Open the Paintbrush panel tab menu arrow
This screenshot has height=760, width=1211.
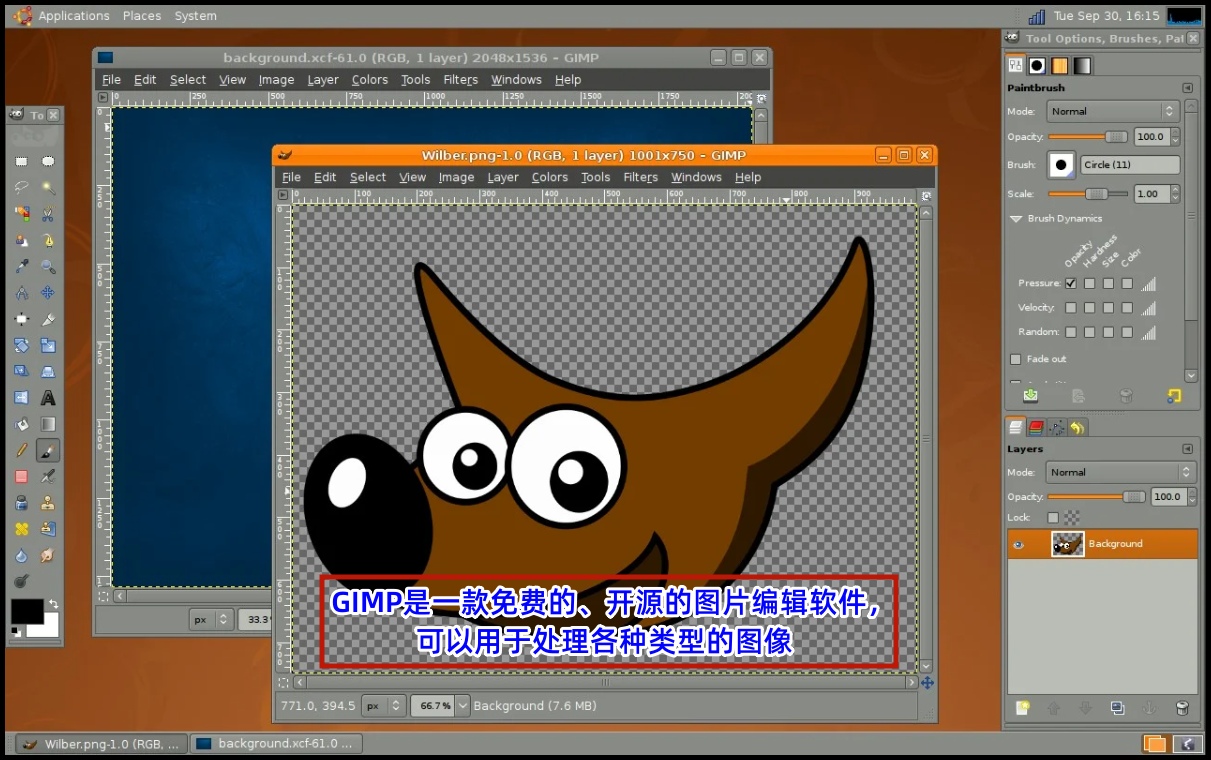[x=1187, y=88]
